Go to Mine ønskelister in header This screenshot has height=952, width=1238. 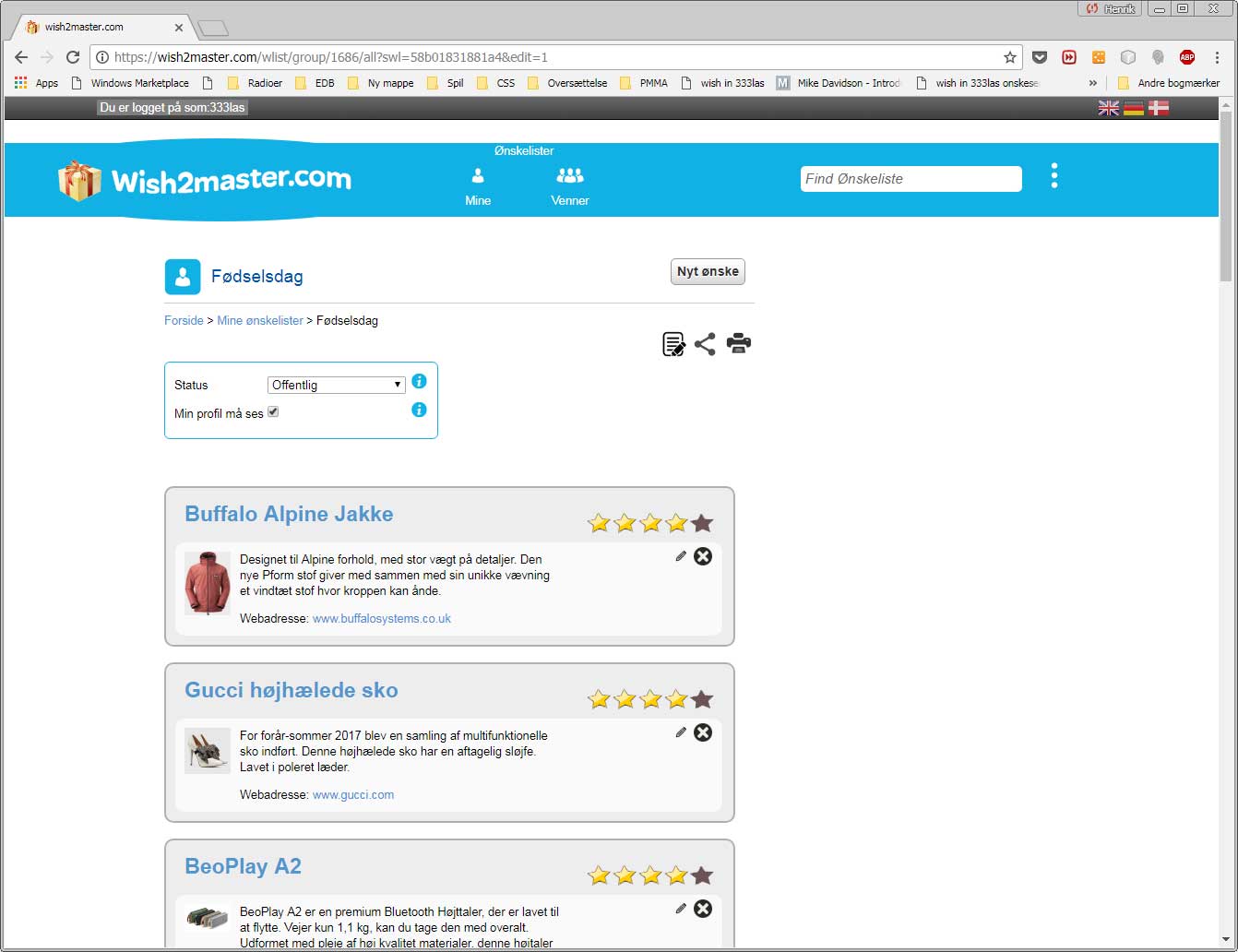click(478, 186)
